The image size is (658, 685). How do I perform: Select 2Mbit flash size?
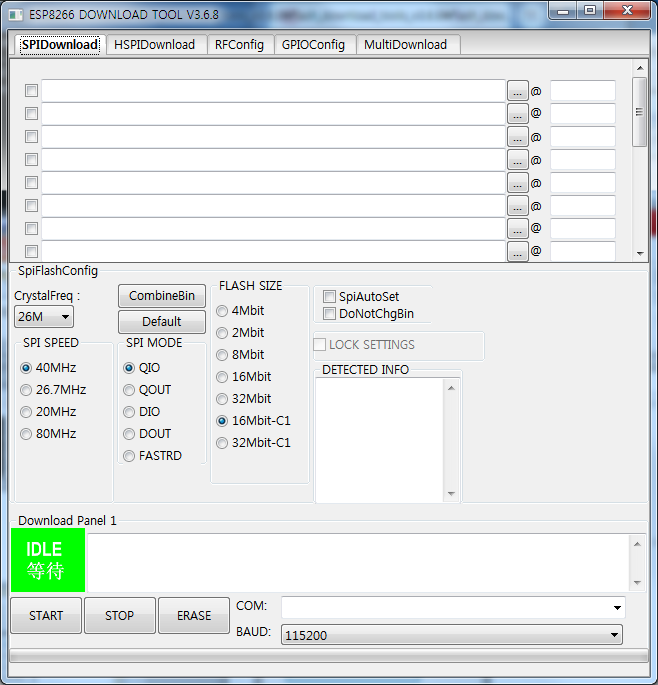tap(240, 333)
